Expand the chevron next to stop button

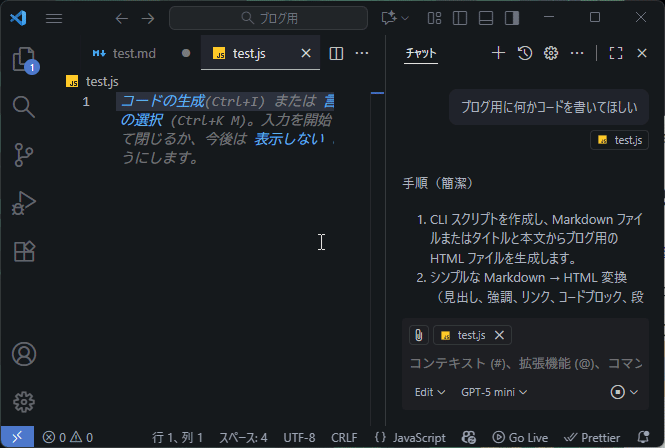634,392
